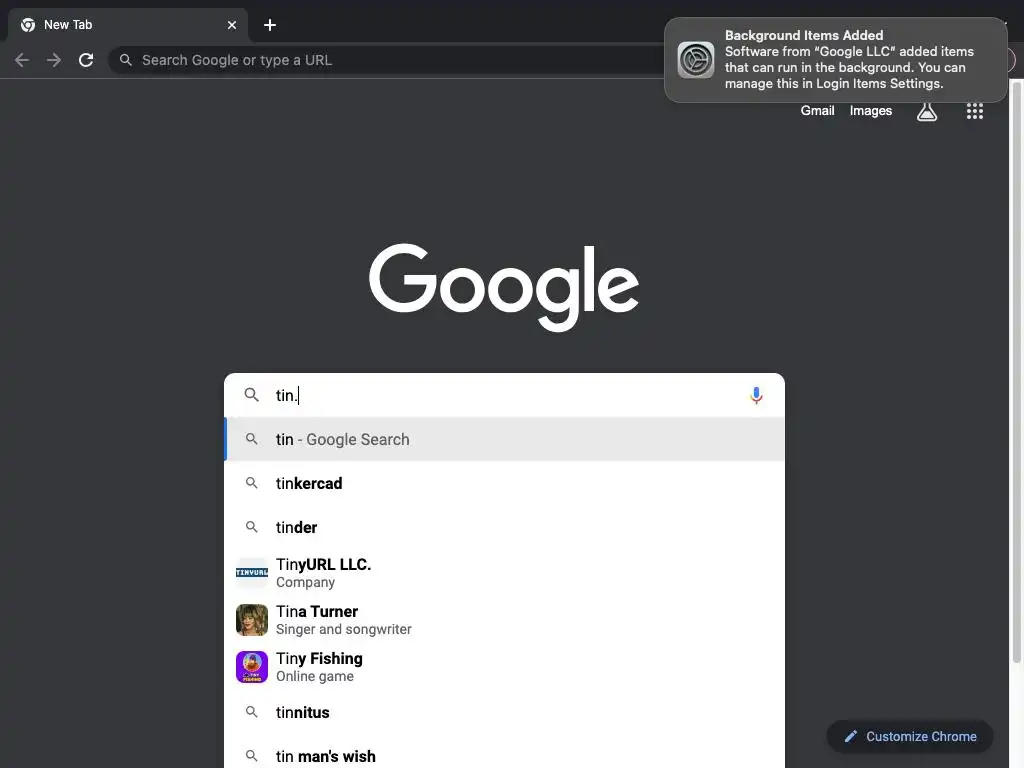Click the page vertical scrollbar

click(x=1017, y=372)
